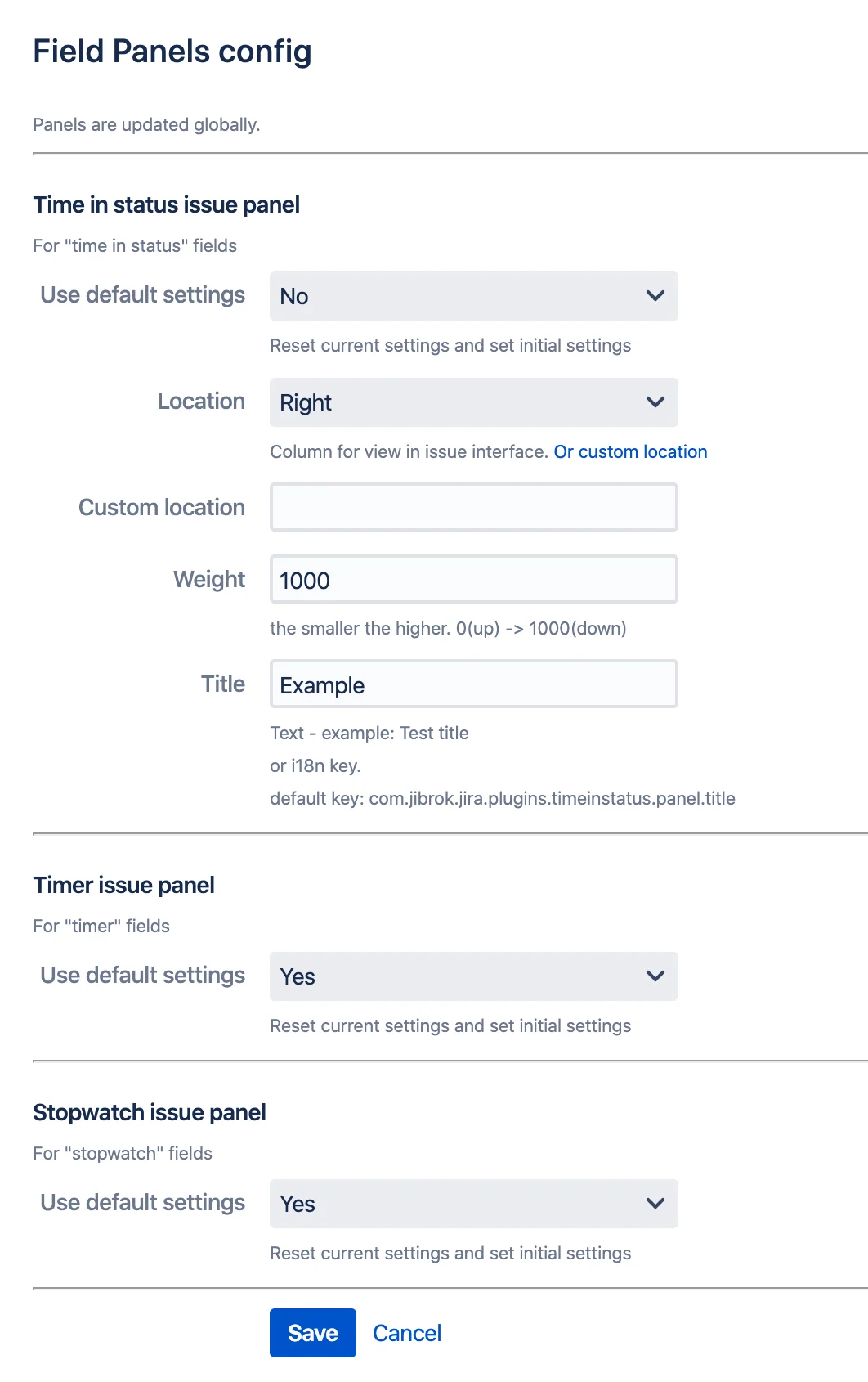Image resolution: width=868 pixels, height=1382 pixels.
Task: Click the Title field containing Example
Action: click(x=474, y=684)
